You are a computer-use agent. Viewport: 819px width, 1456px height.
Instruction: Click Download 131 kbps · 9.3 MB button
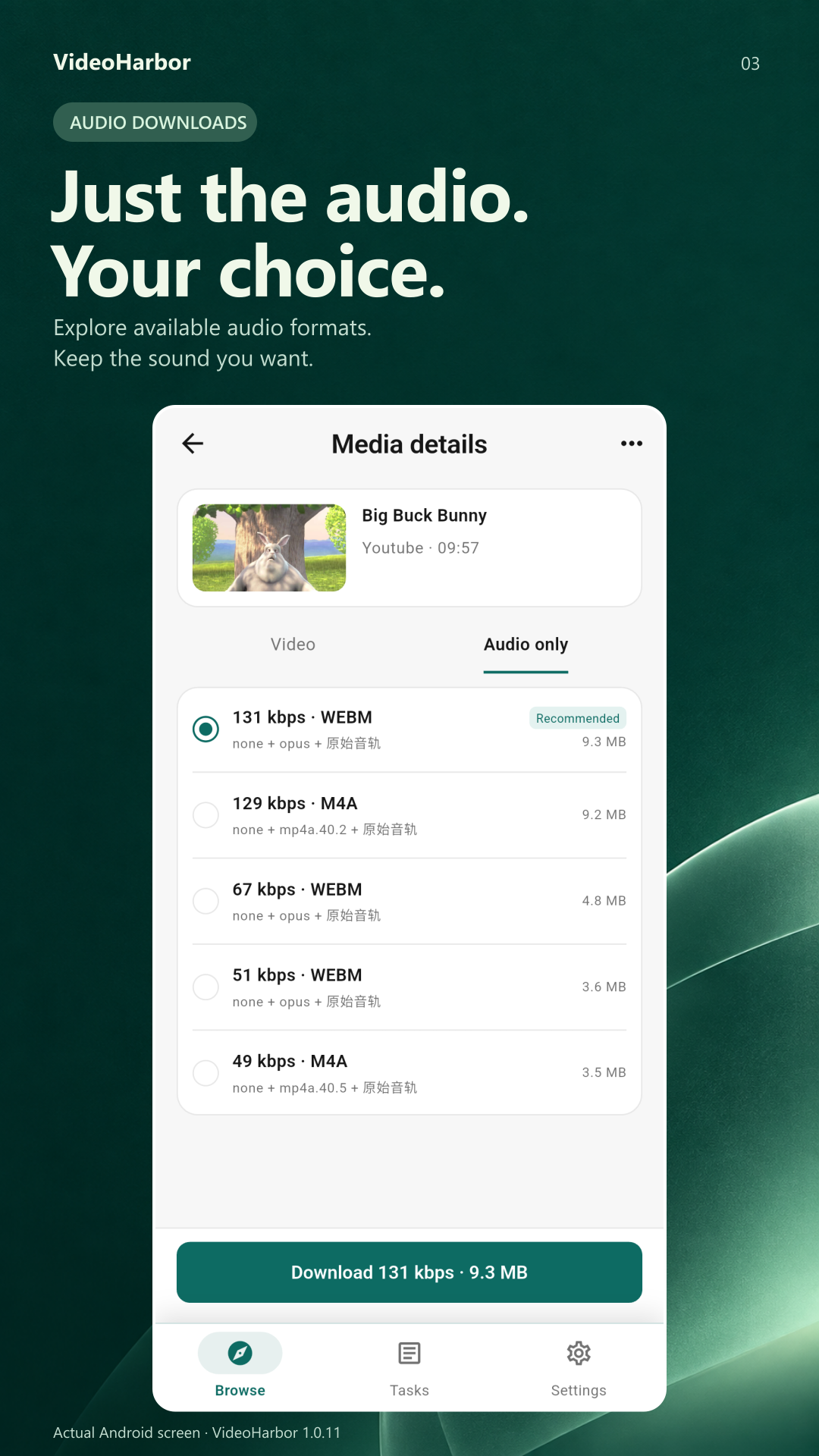[x=409, y=1272]
